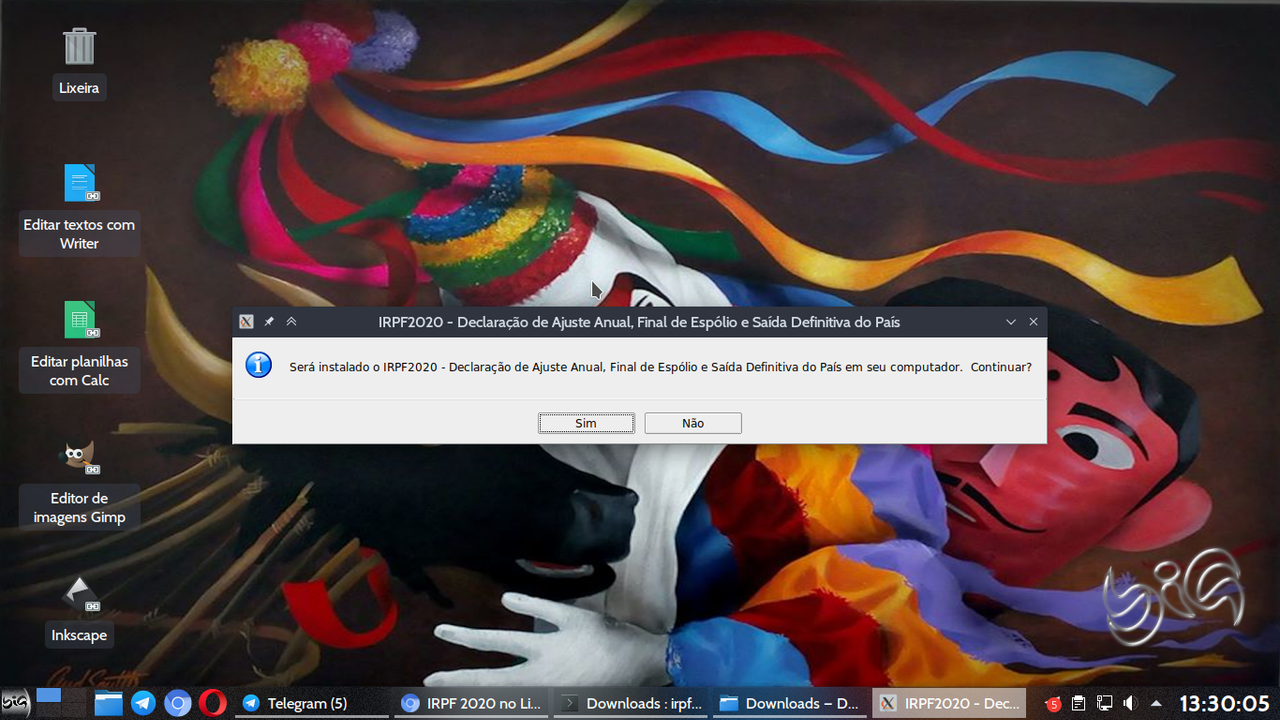Click the blue information icon in dialog
Screen dimensions: 1280x720
[x=259, y=365]
